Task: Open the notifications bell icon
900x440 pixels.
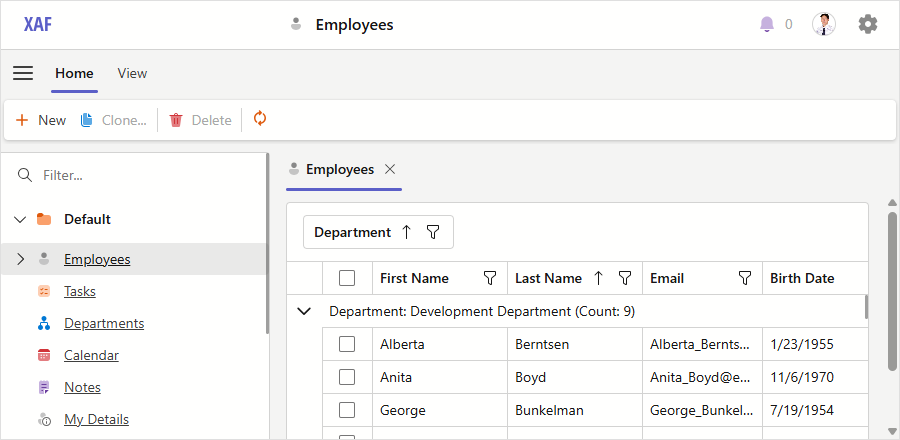Action: click(x=767, y=24)
